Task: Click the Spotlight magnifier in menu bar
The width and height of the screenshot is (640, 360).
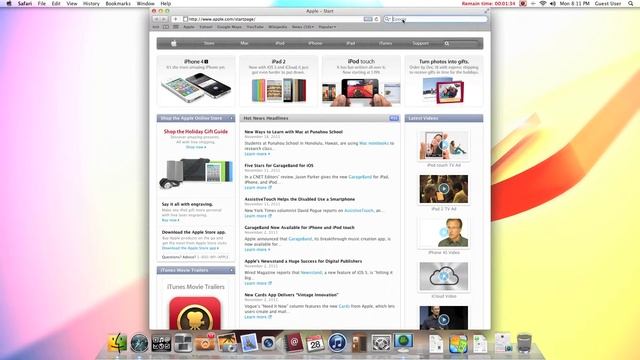Action: tap(631, 3)
